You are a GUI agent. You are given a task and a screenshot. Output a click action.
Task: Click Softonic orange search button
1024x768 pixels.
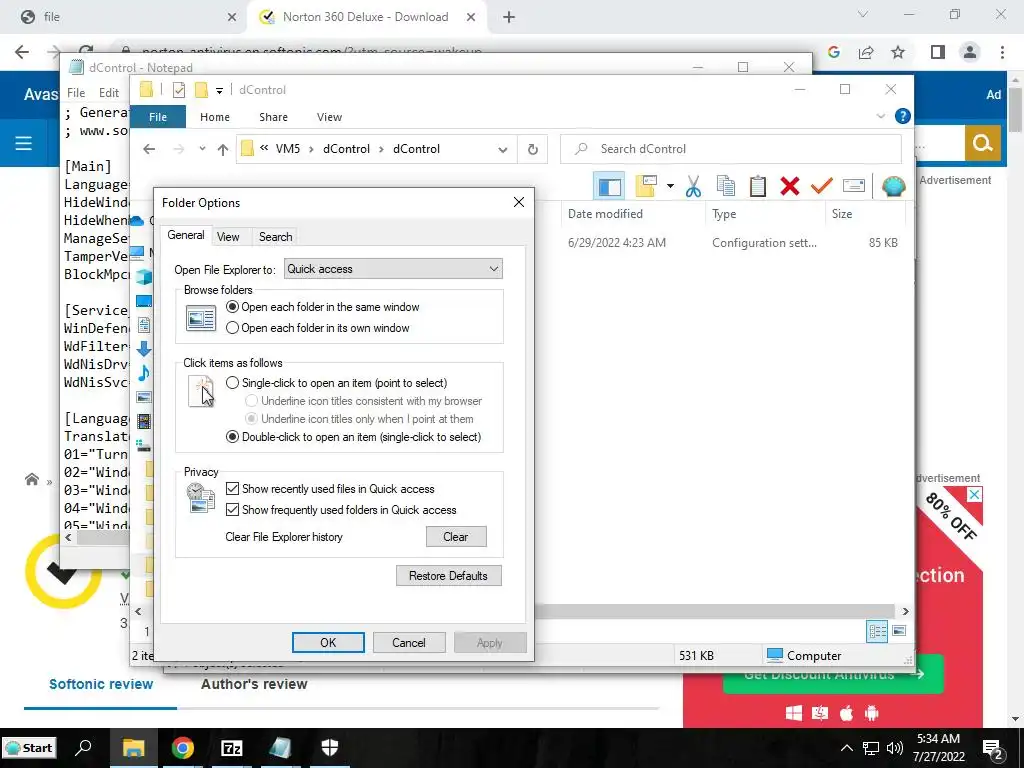[982, 143]
